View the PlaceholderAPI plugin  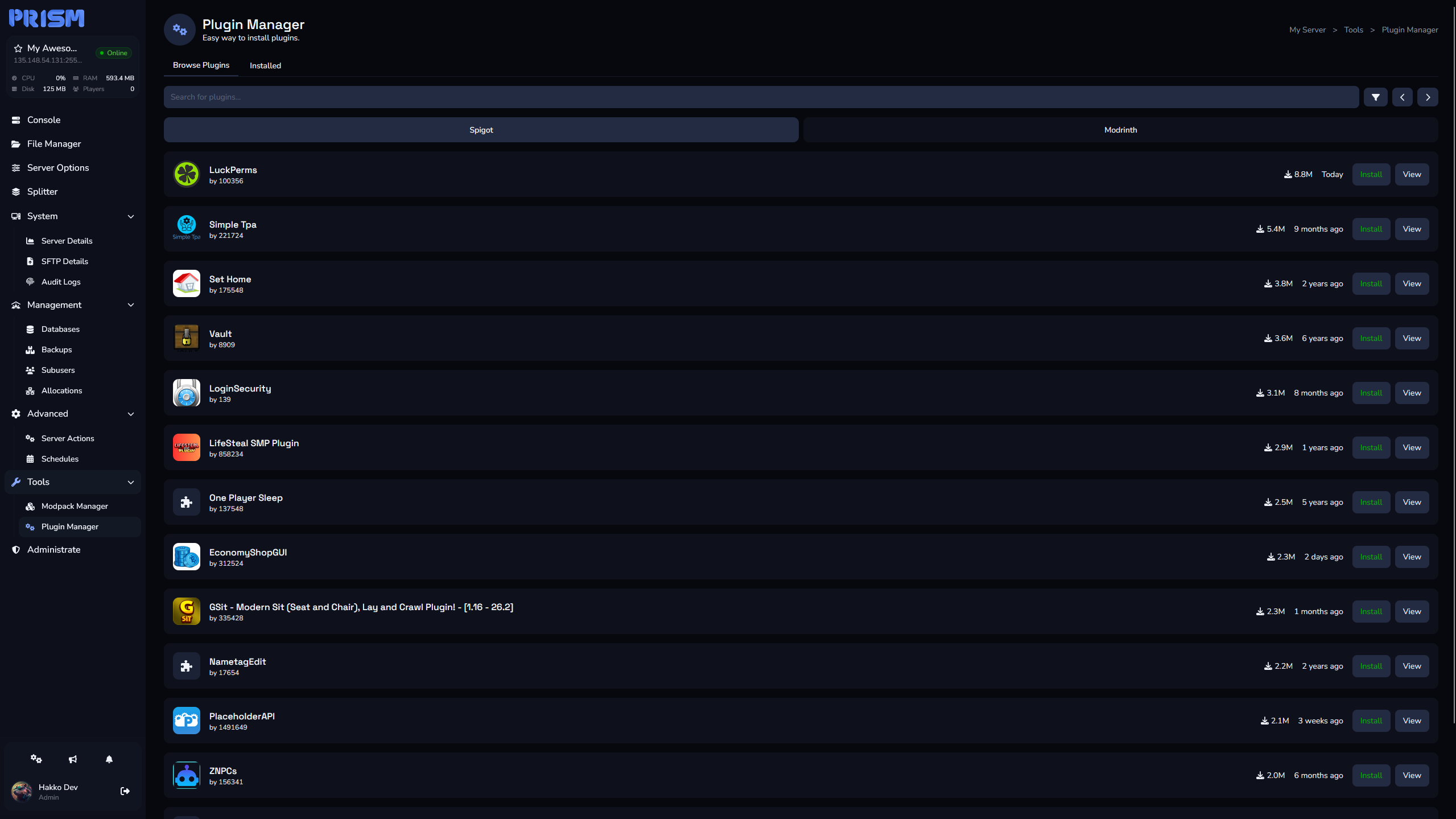click(1412, 721)
